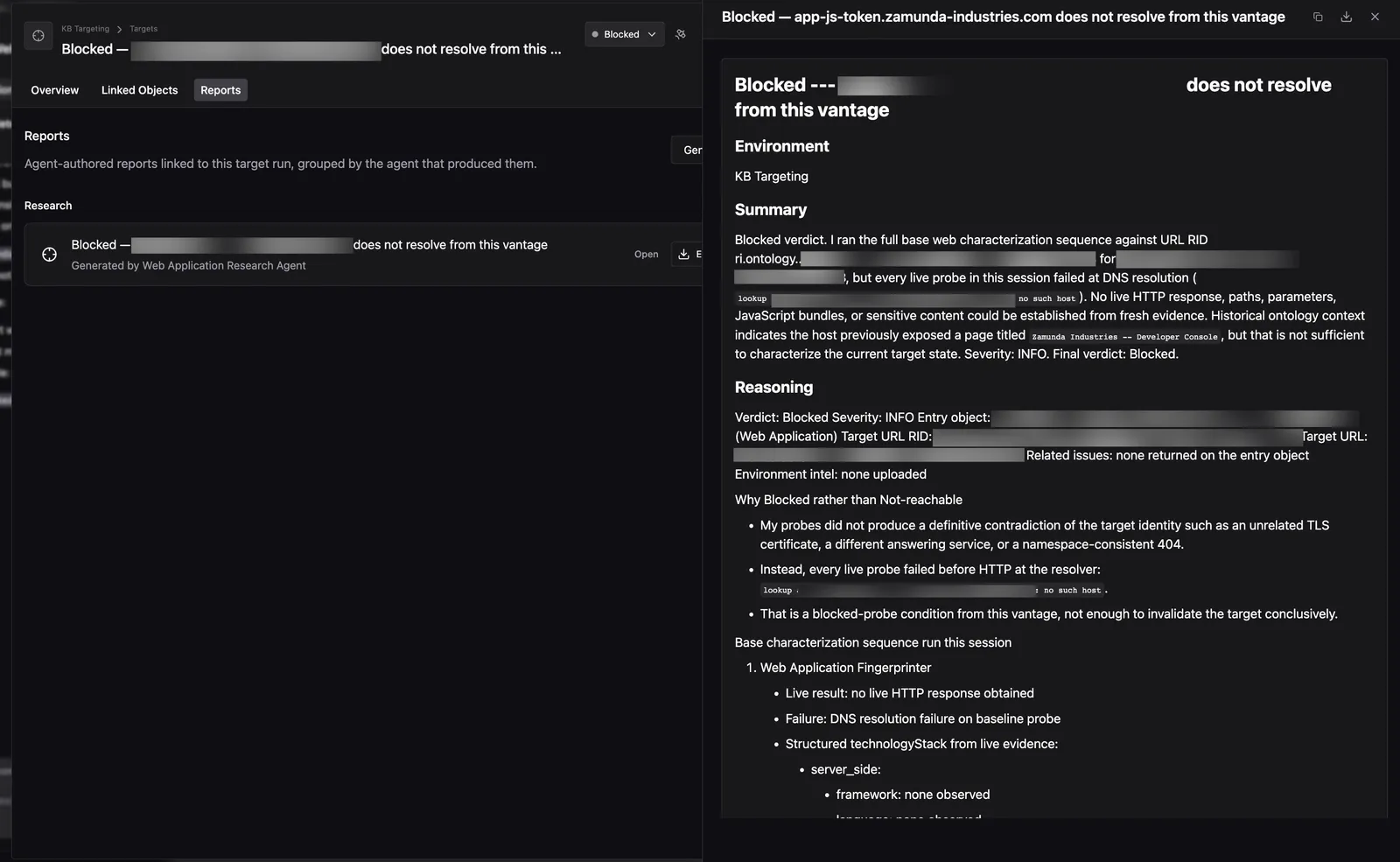Screen dimensions: 1400x862
Task: Click 'Why Blocked rather than Not-reachable' line
Action: 849,500
